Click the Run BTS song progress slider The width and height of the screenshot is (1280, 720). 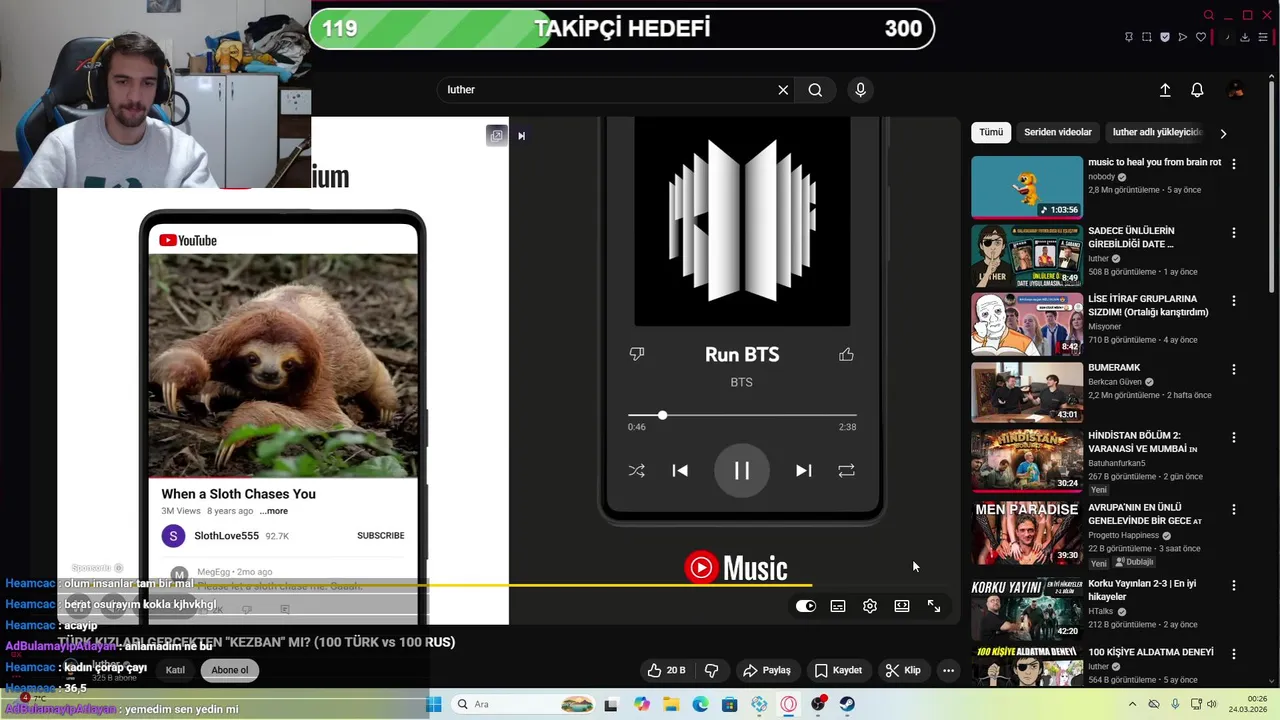click(x=742, y=414)
